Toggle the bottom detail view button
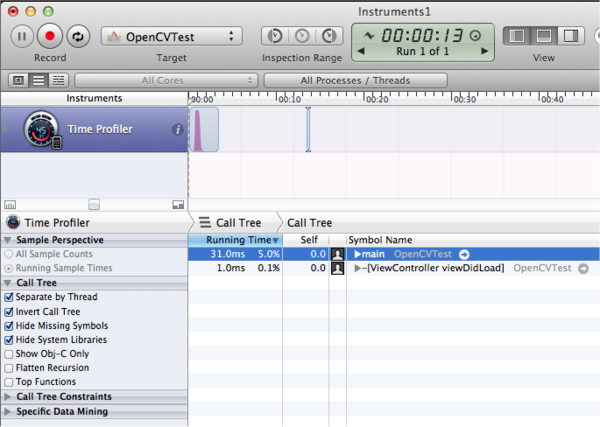Screen dimensions: 600x427 click(x=544, y=36)
